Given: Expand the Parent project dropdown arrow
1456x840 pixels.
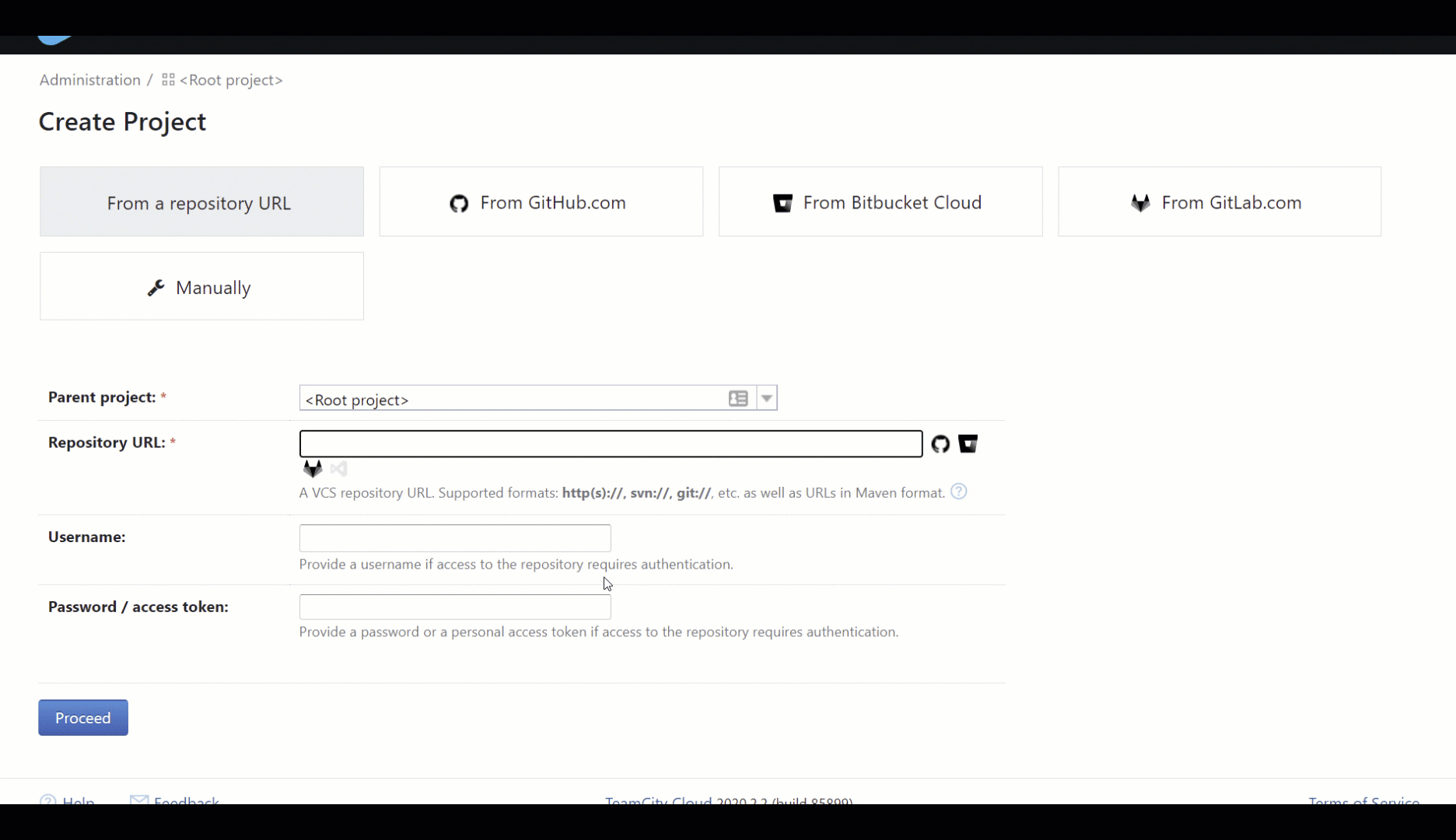Looking at the screenshot, I should (x=767, y=399).
